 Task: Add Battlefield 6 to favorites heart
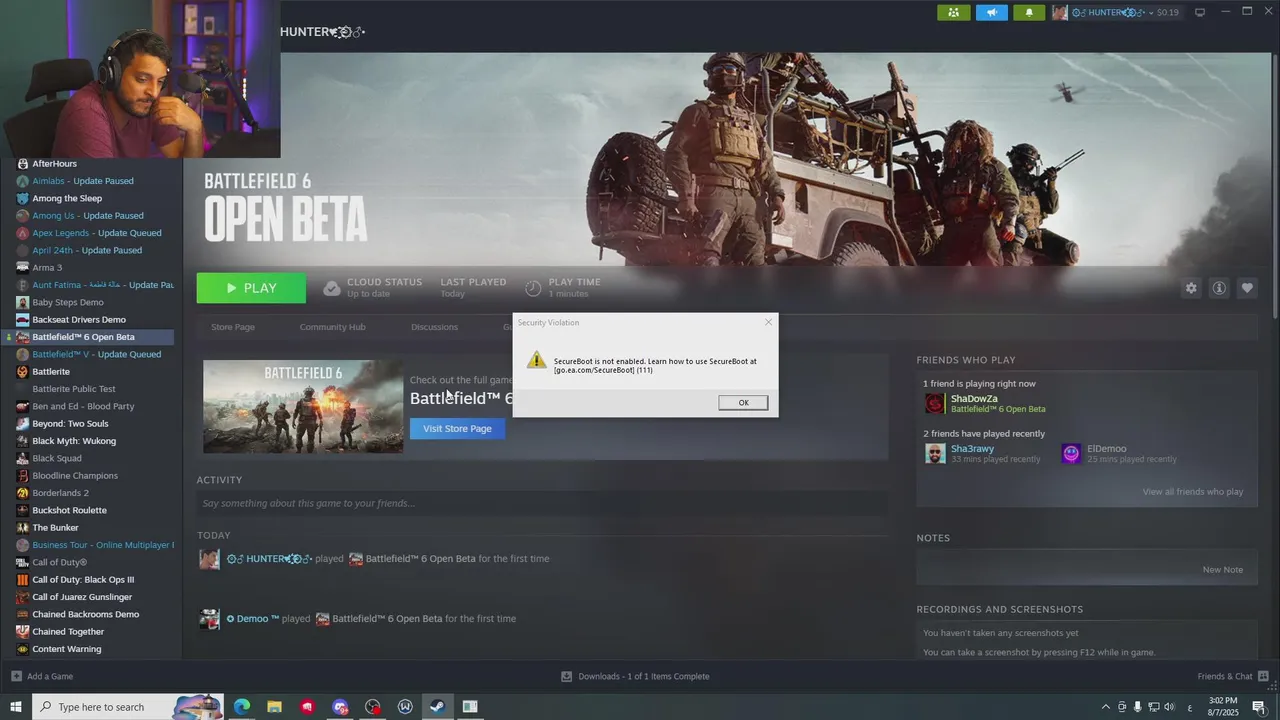[x=1247, y=288]
